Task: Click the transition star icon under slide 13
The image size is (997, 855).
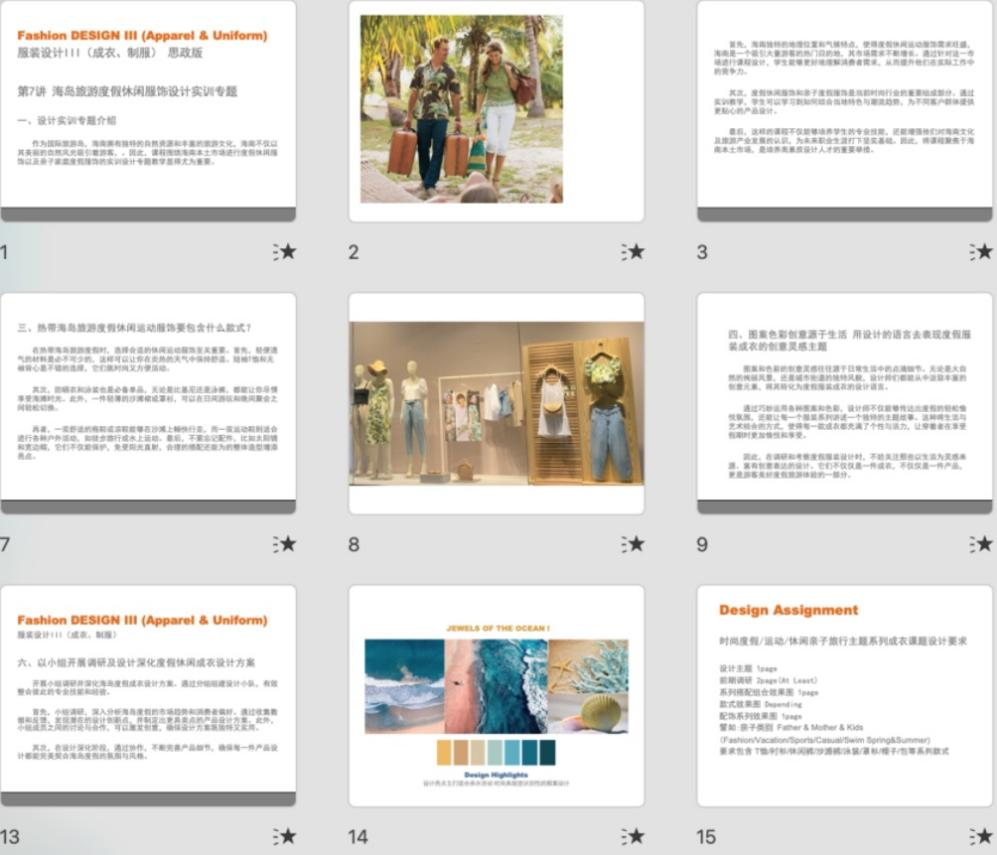Action: [x=285, y=836]
